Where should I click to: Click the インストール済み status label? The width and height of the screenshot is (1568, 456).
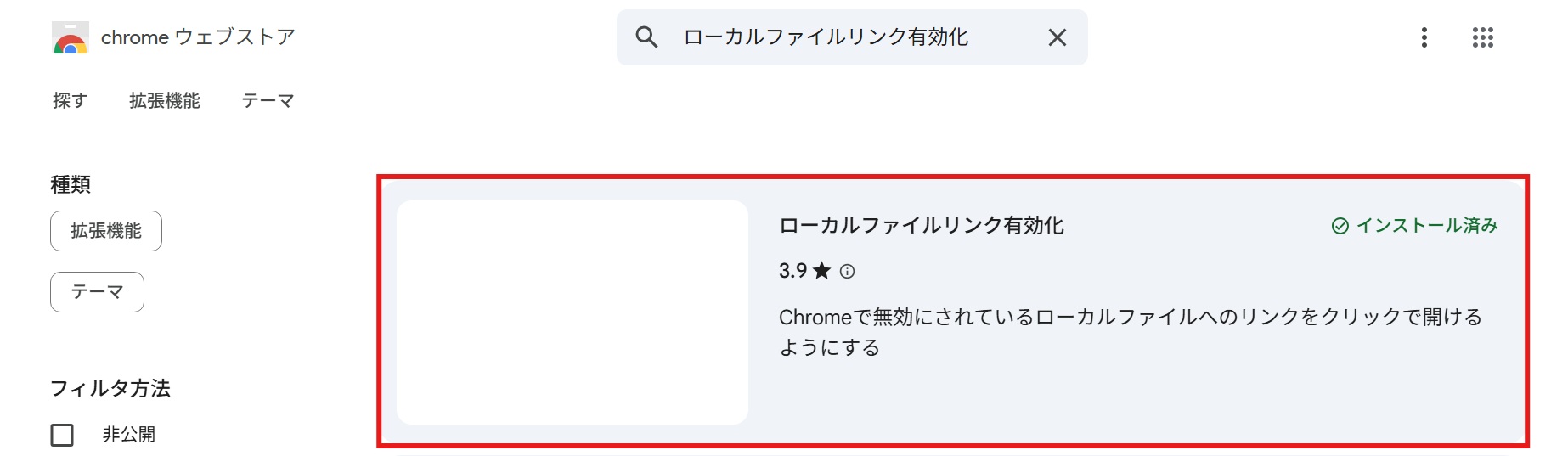tap(1426, 226)
